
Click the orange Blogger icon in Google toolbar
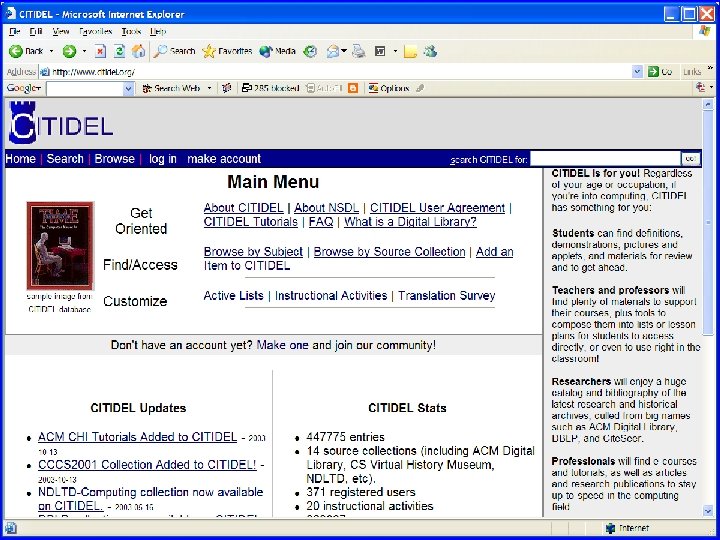click(x=353, y=88)
